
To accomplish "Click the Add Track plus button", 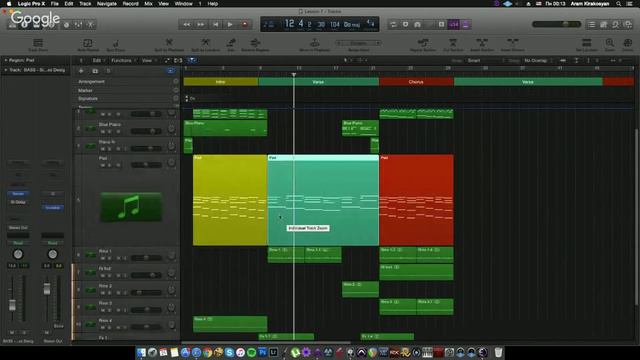I will (x=81, y=71).
